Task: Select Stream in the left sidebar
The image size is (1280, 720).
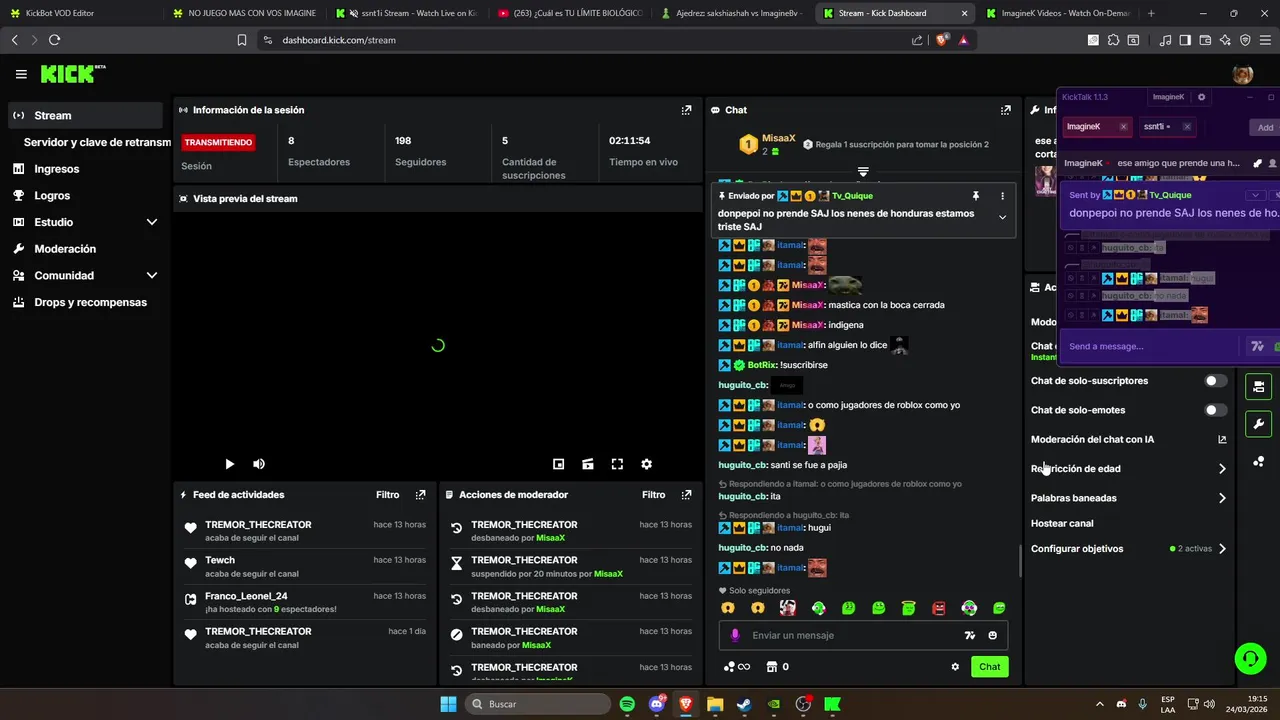Action: pos(84,115)
